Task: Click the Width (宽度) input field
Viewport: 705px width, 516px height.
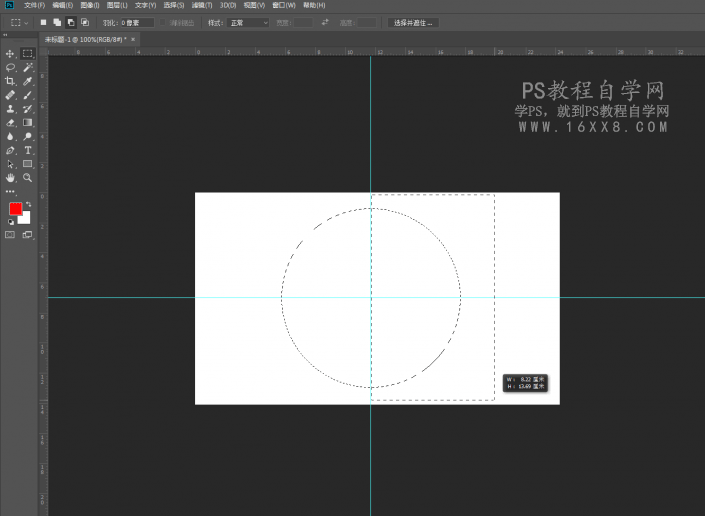Action: (303, 22)
